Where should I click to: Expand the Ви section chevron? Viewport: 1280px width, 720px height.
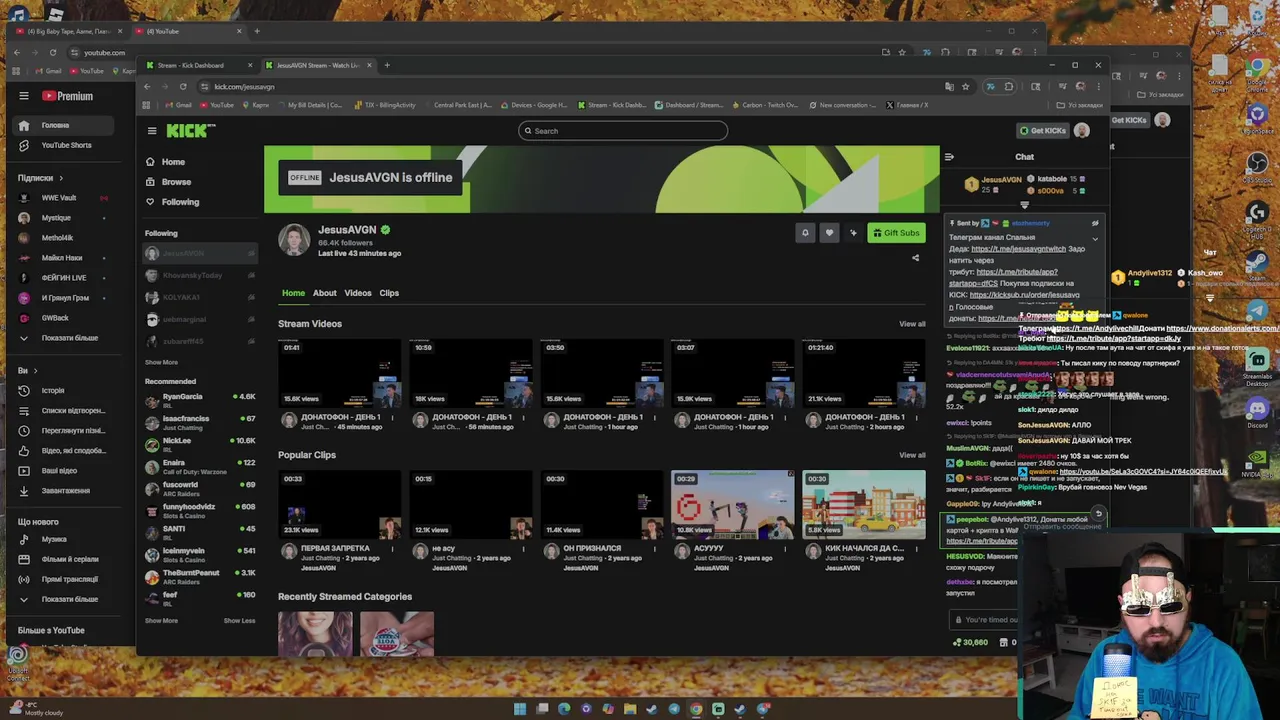(x=35, y=371)
